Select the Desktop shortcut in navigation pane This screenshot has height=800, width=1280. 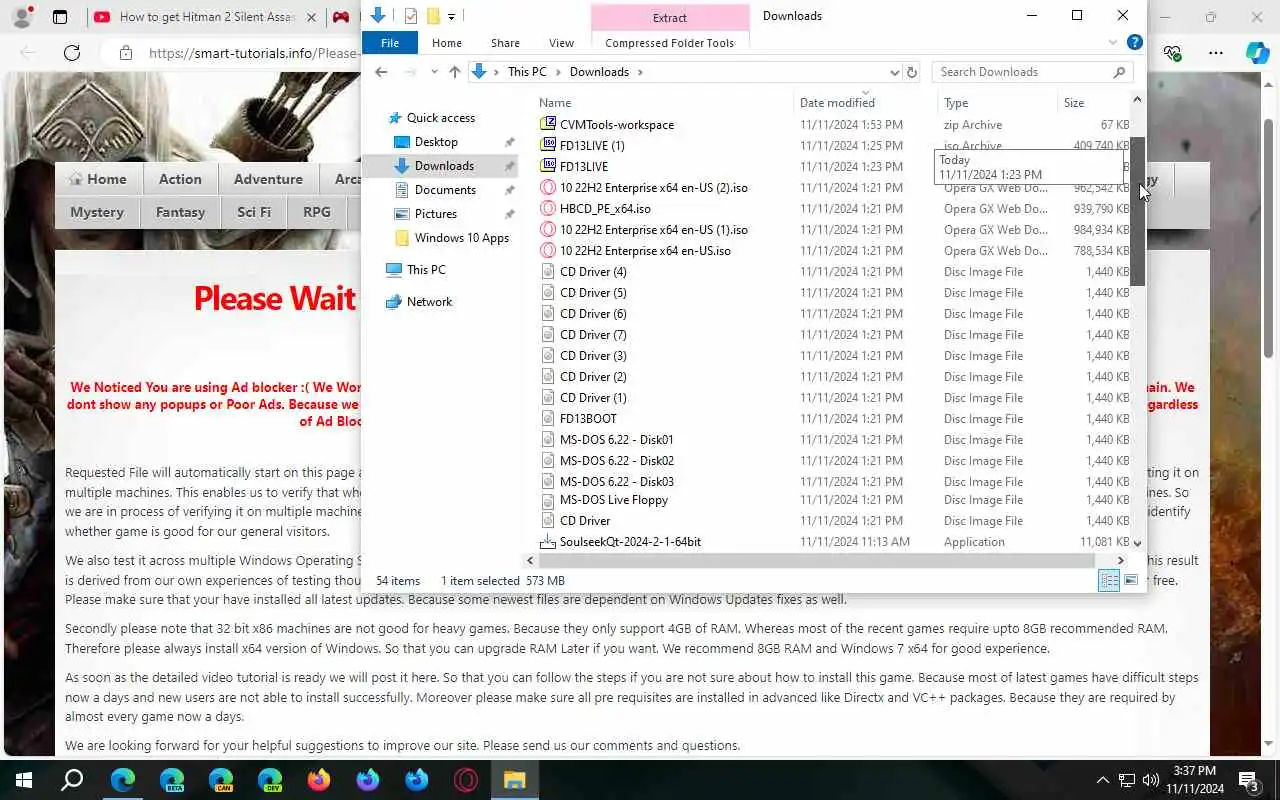click(x=436, y=142)
